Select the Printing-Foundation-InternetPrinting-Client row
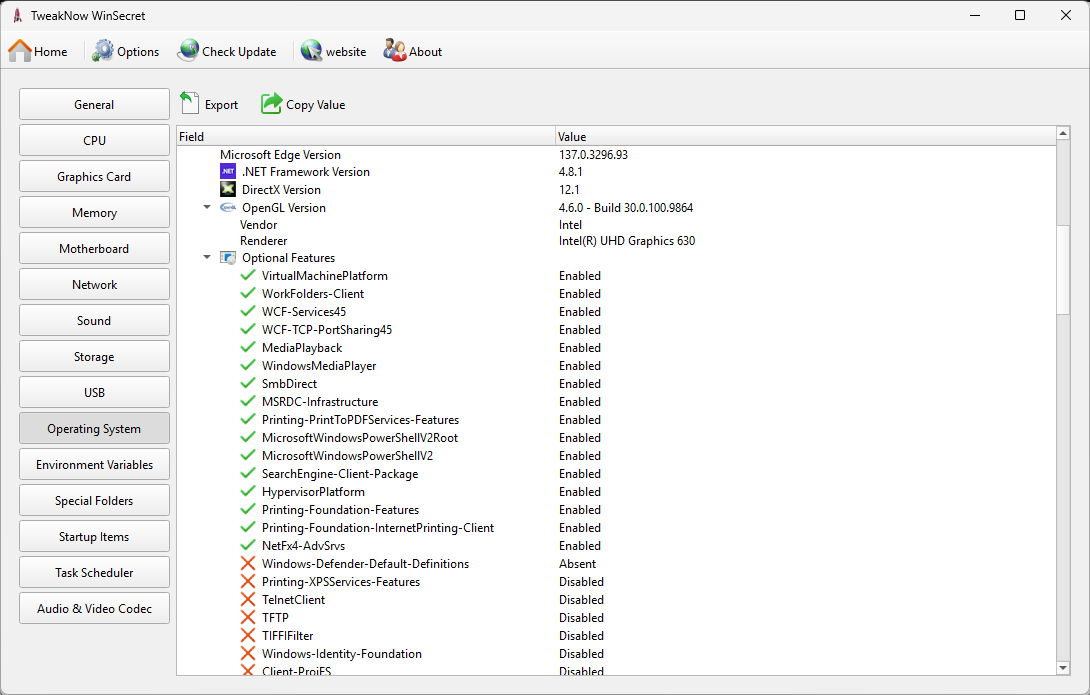The width and height of the screenshot is (1090, 695). pos(617,528)
